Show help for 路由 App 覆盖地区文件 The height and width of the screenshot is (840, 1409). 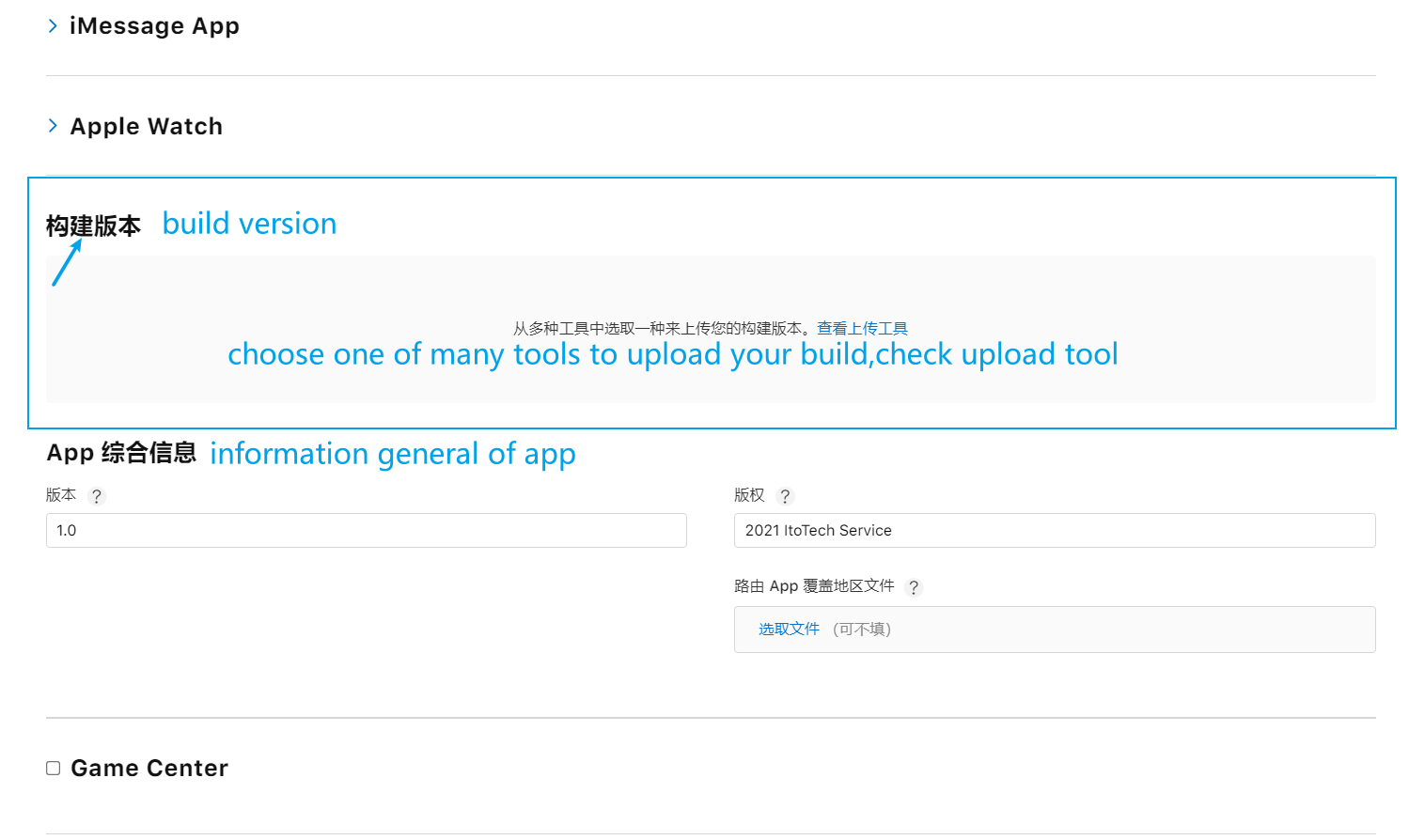pos(914,587)
